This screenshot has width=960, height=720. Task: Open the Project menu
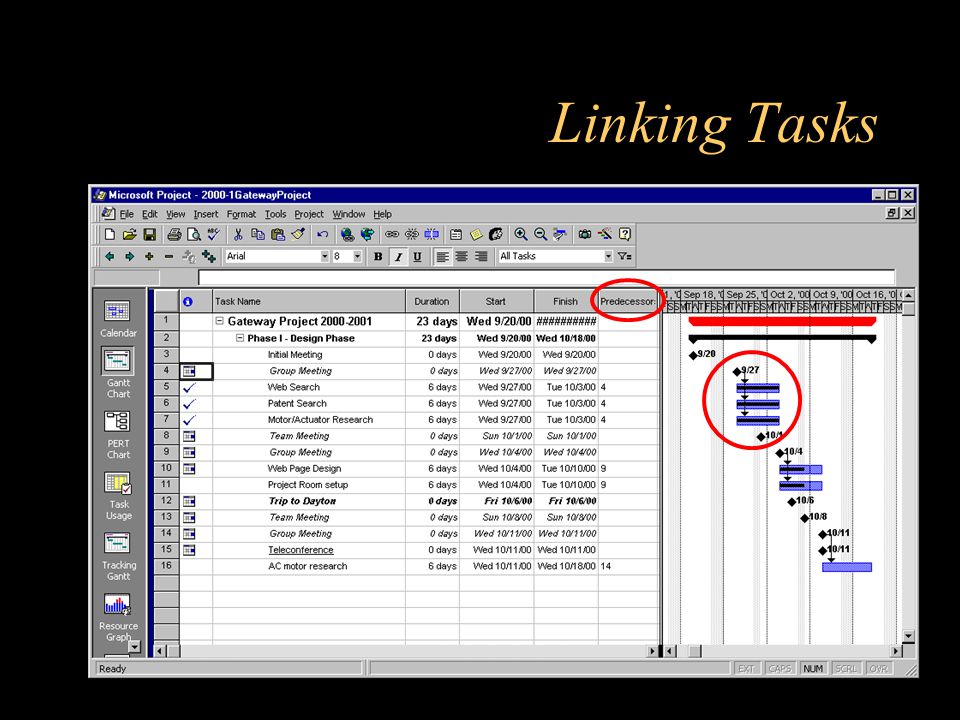pos(309,214)
